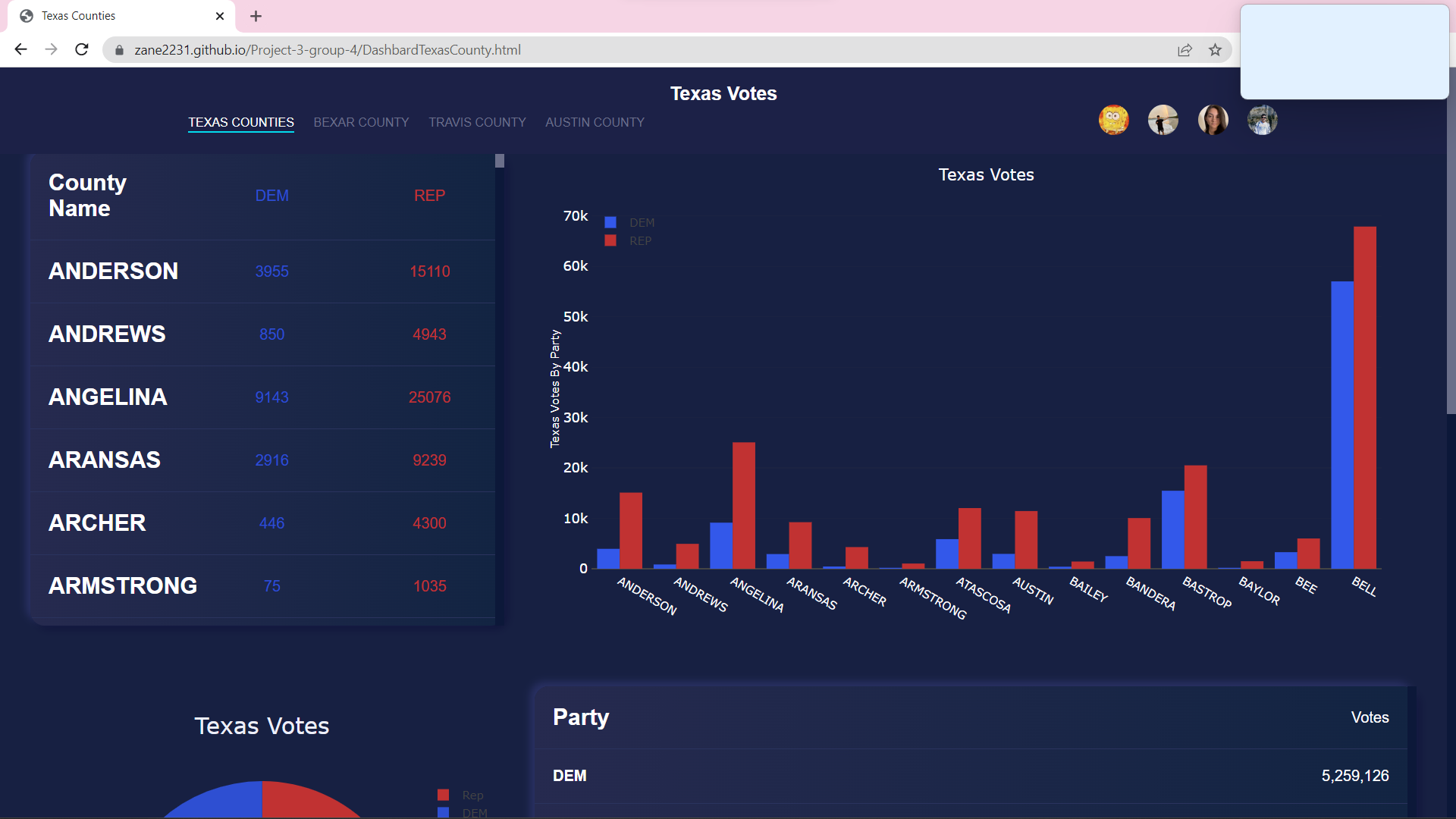Click the ANGELINA county table row

click(262, 397)
